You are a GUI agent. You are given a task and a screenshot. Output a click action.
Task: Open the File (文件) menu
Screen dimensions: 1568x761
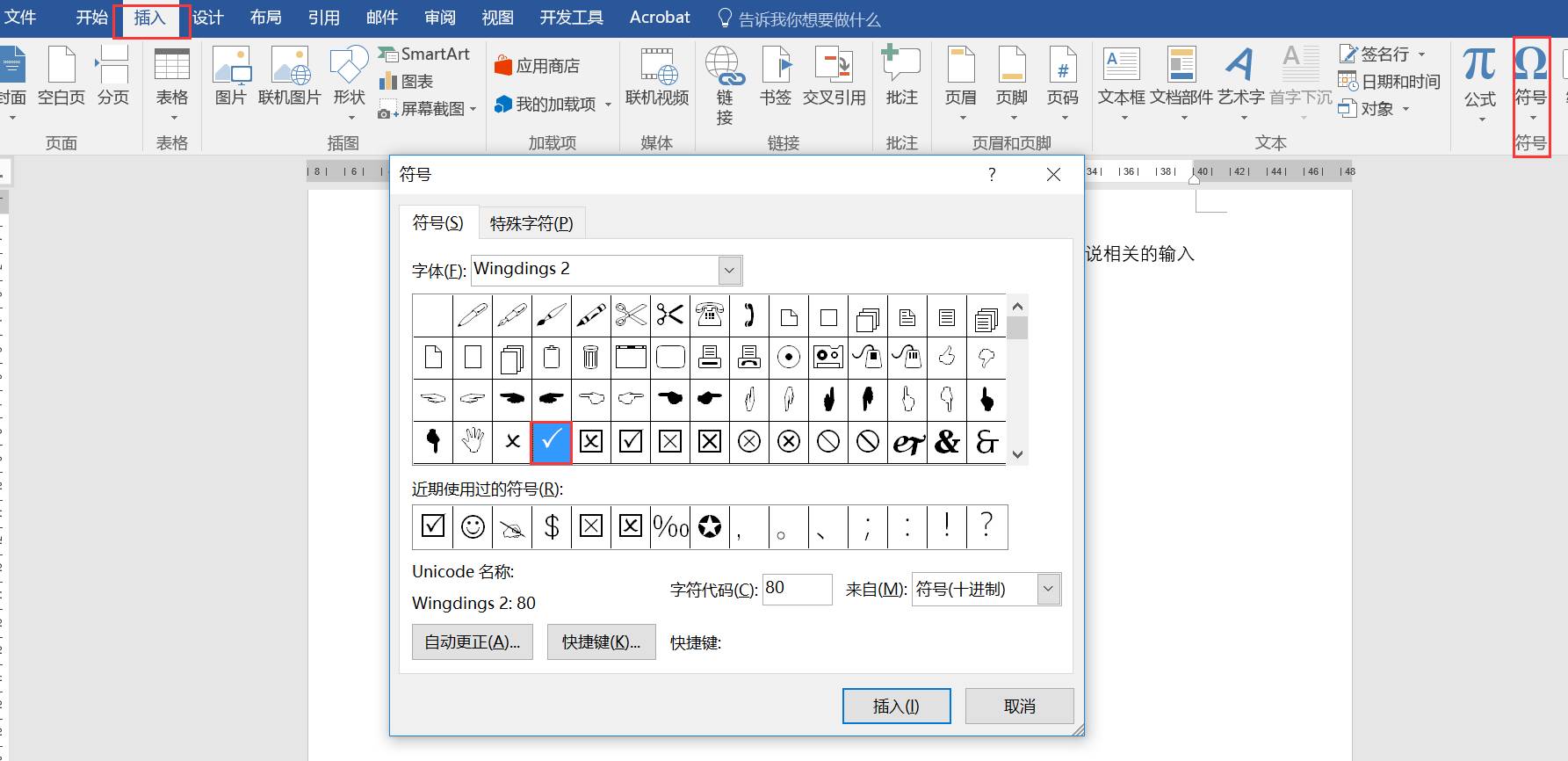coord(19,18)
